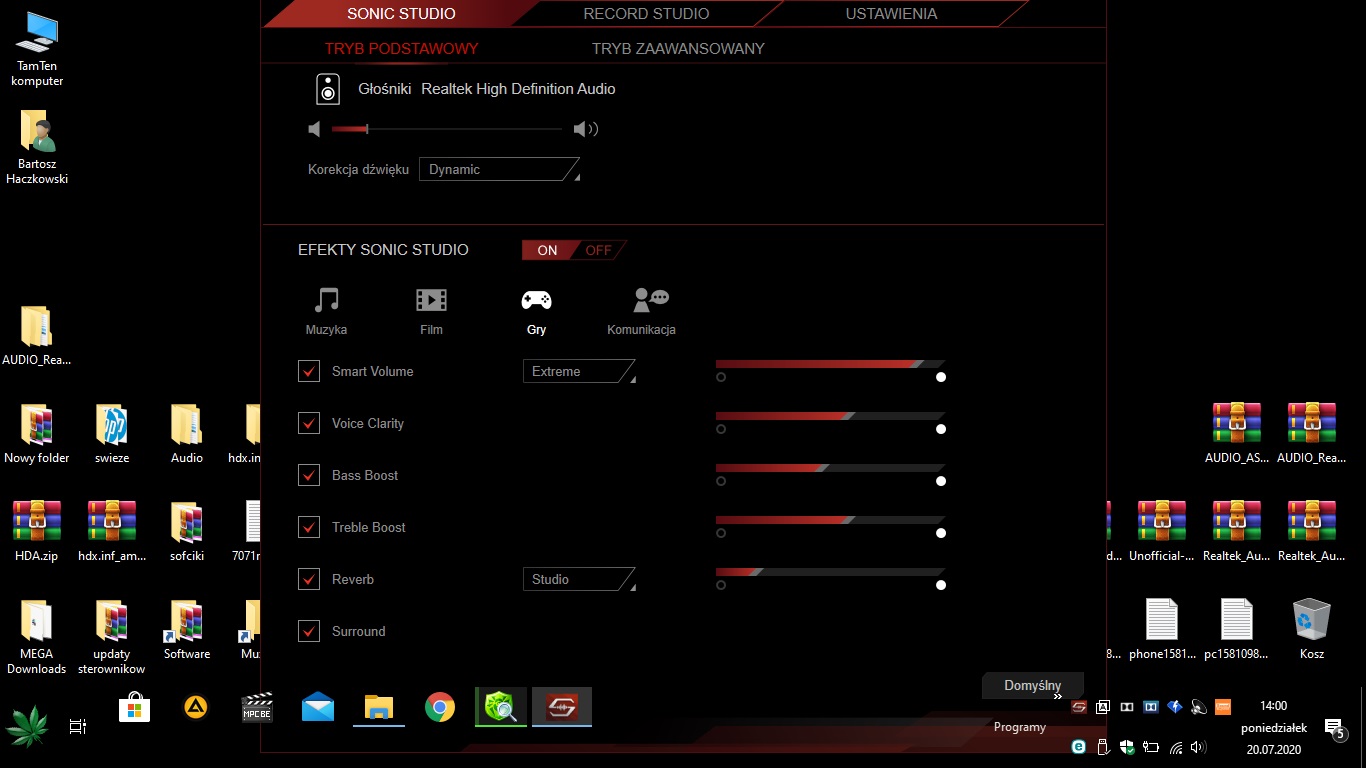Expand the hidden taskbar toolbar chevron
This screenshot has width=1366, height=768.
[x=1057, y=696]
